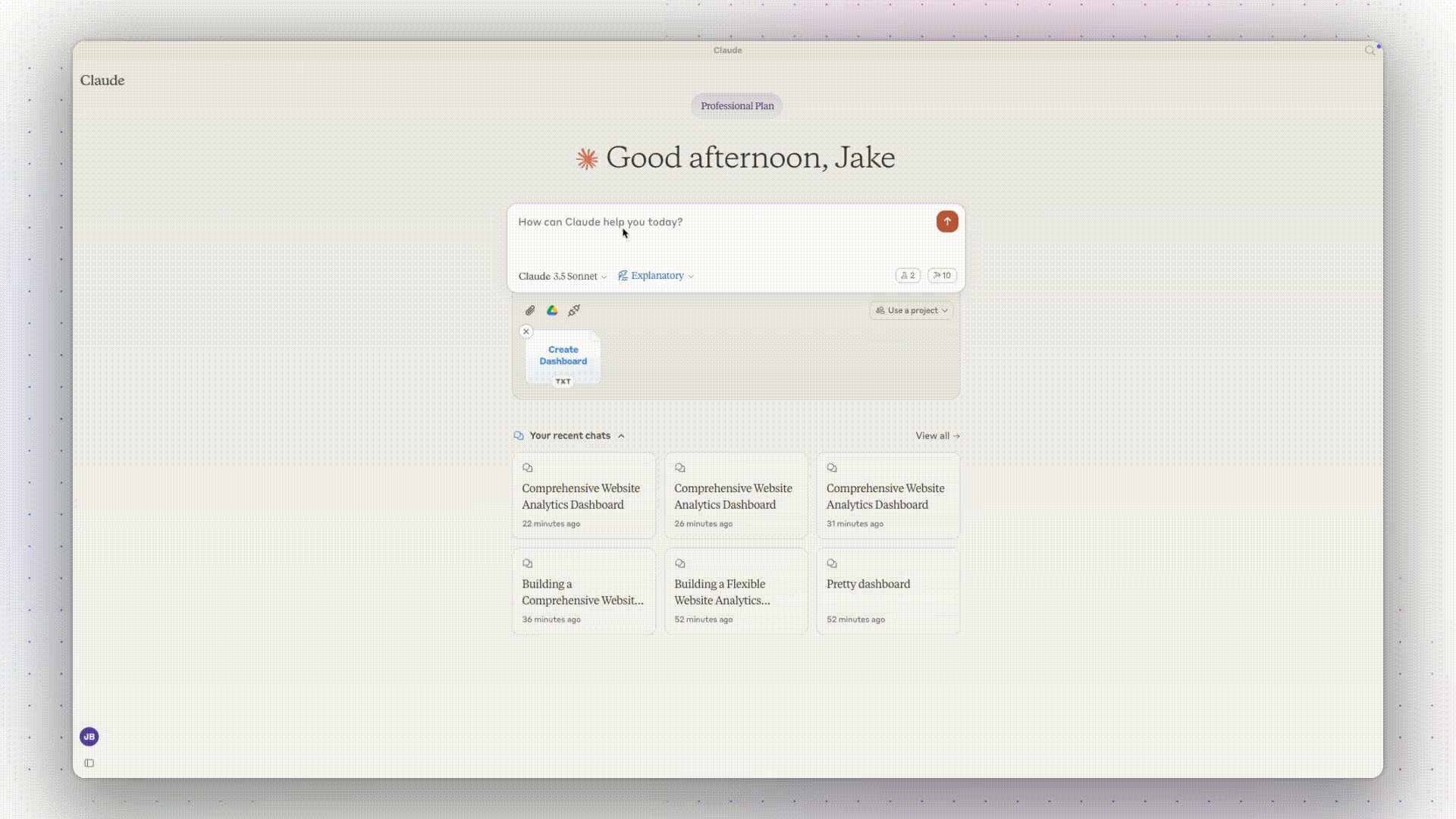Viewport: 1456px width, 819px height.
Task: Open the Pretty dashboard chat
Action: click(x=887, y=591)
